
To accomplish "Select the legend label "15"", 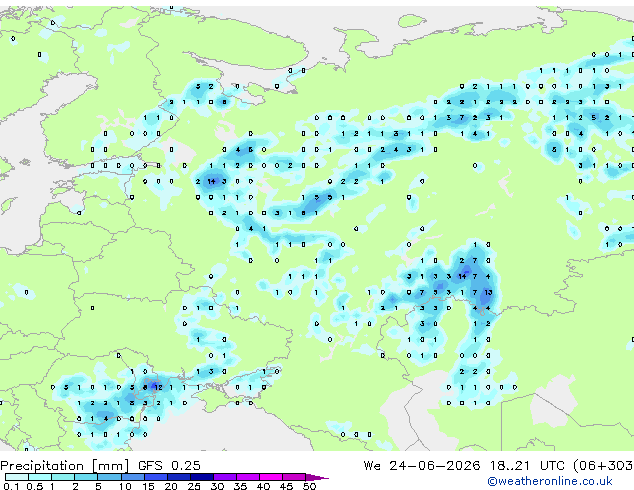I will [x=148, y=486].
